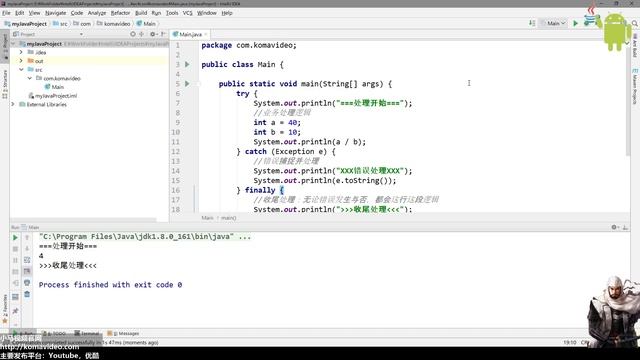Viewport: 640px width, 360px height.
Task: Toggle scroll to end in Run console
Action: [27, 271]
